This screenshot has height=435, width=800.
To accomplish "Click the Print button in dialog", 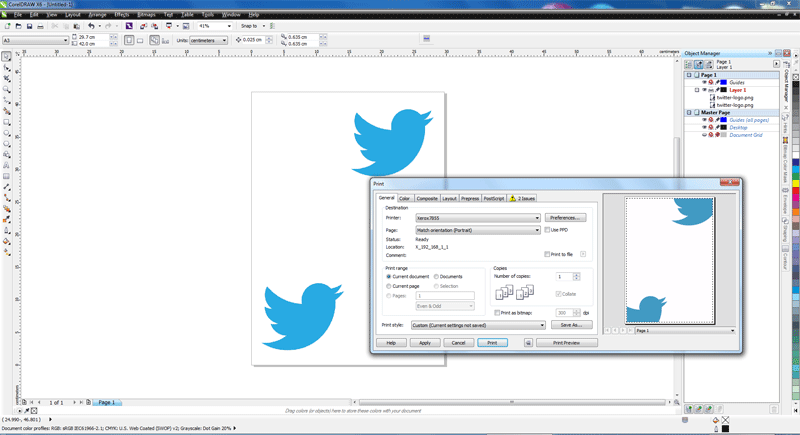I will (492, 343).
